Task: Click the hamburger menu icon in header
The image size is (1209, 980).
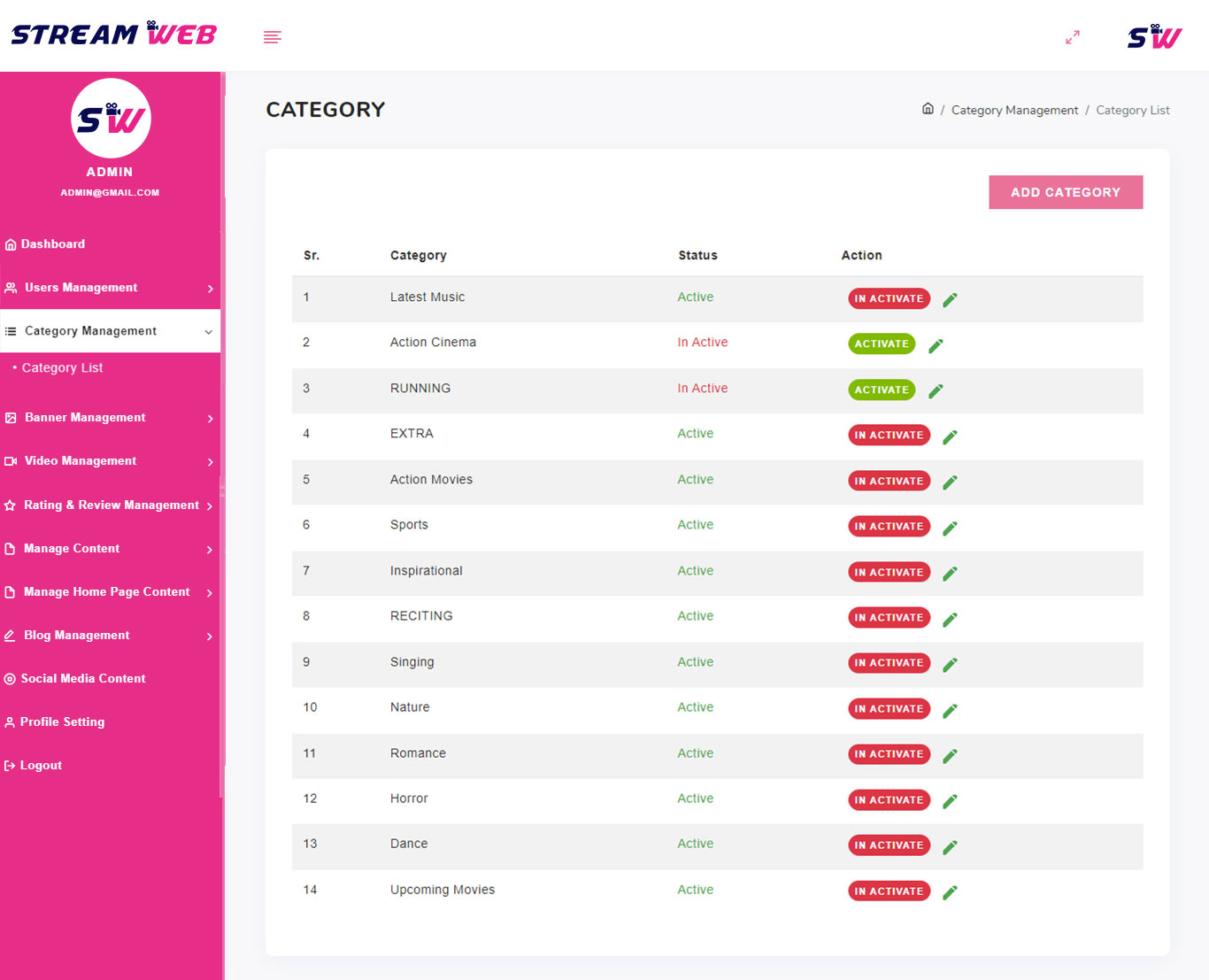Action: coord(273,37)
